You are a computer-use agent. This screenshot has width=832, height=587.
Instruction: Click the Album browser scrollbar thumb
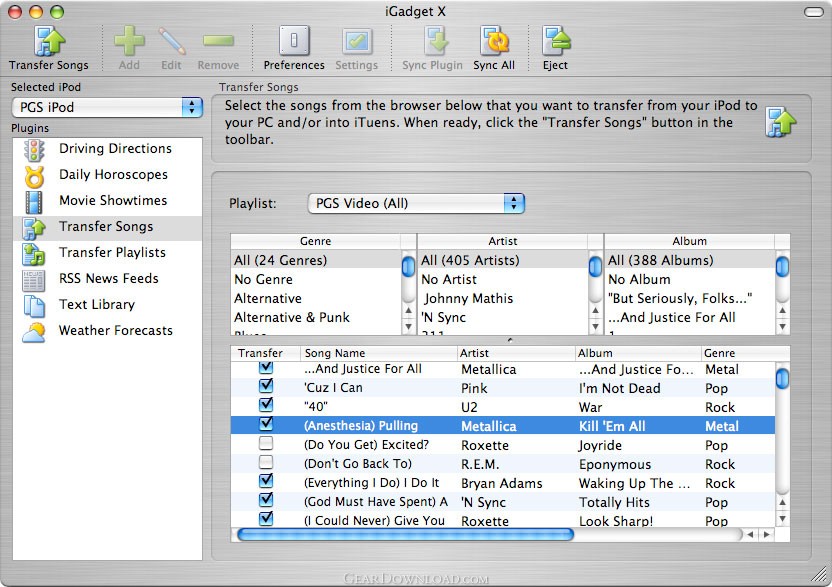(783, 266)
